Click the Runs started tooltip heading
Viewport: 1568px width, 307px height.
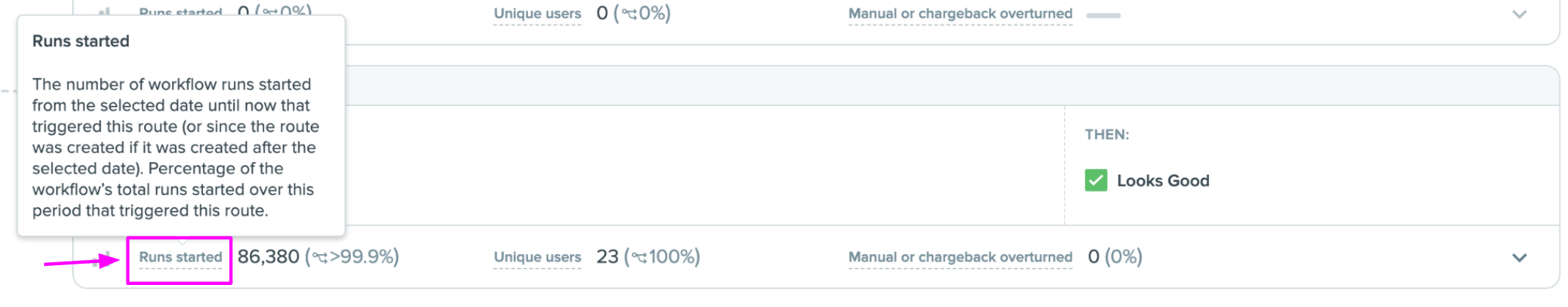[81, 41]
